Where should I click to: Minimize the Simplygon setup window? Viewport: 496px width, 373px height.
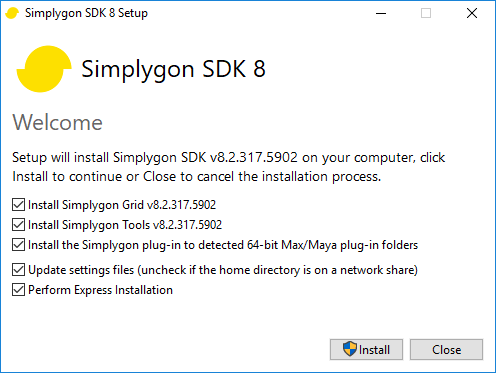pos(381,13)
